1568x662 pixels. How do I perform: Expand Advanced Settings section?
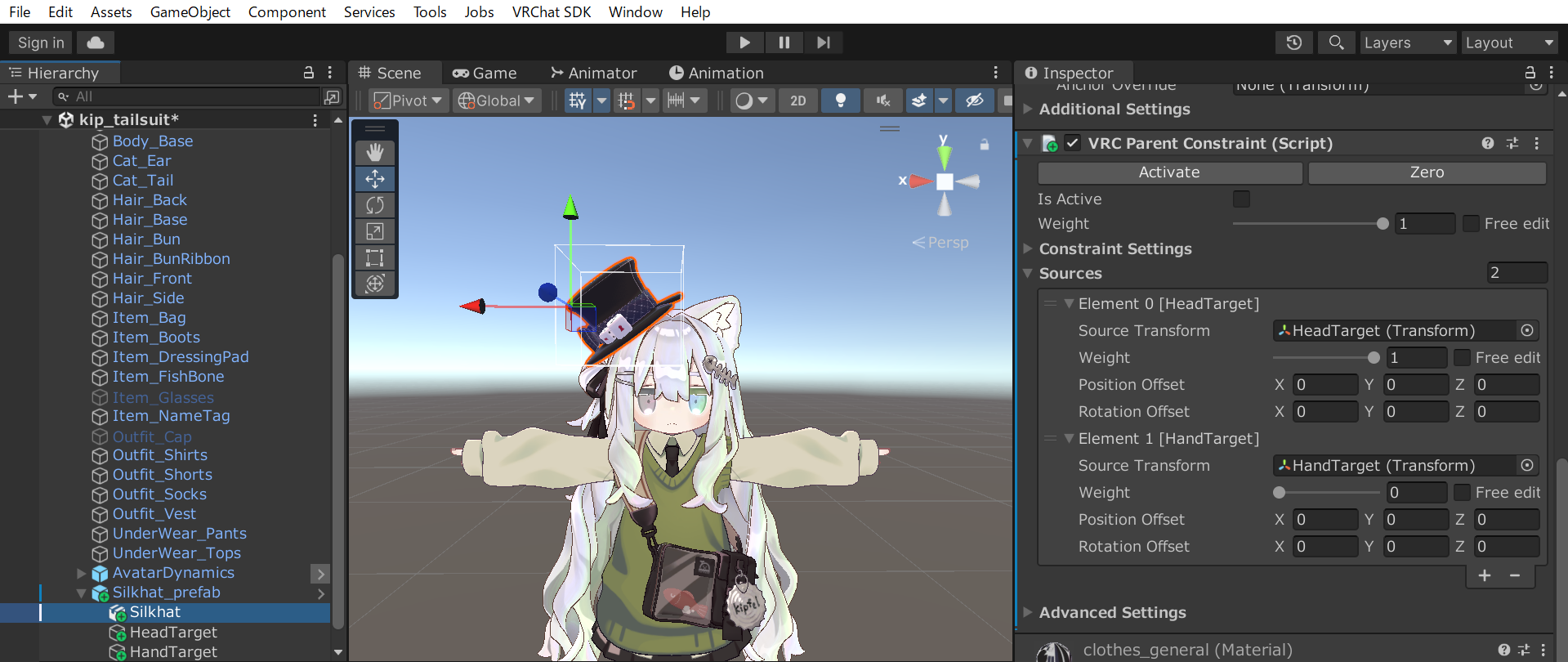pyautogui.click(x=1028, y=612)
